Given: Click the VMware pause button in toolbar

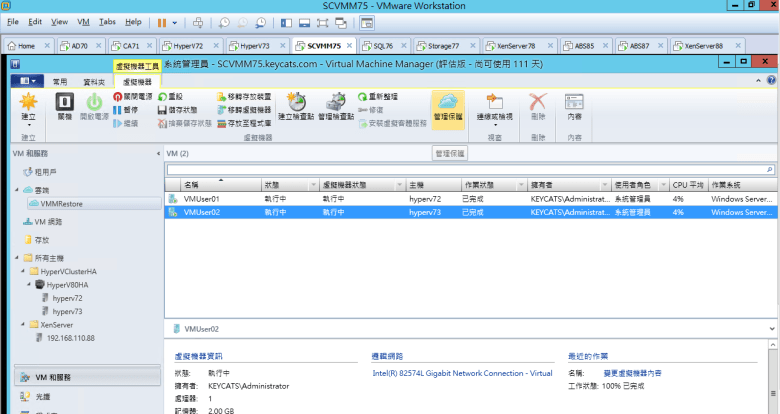Looking at the screenshot, I should point(162,21).
